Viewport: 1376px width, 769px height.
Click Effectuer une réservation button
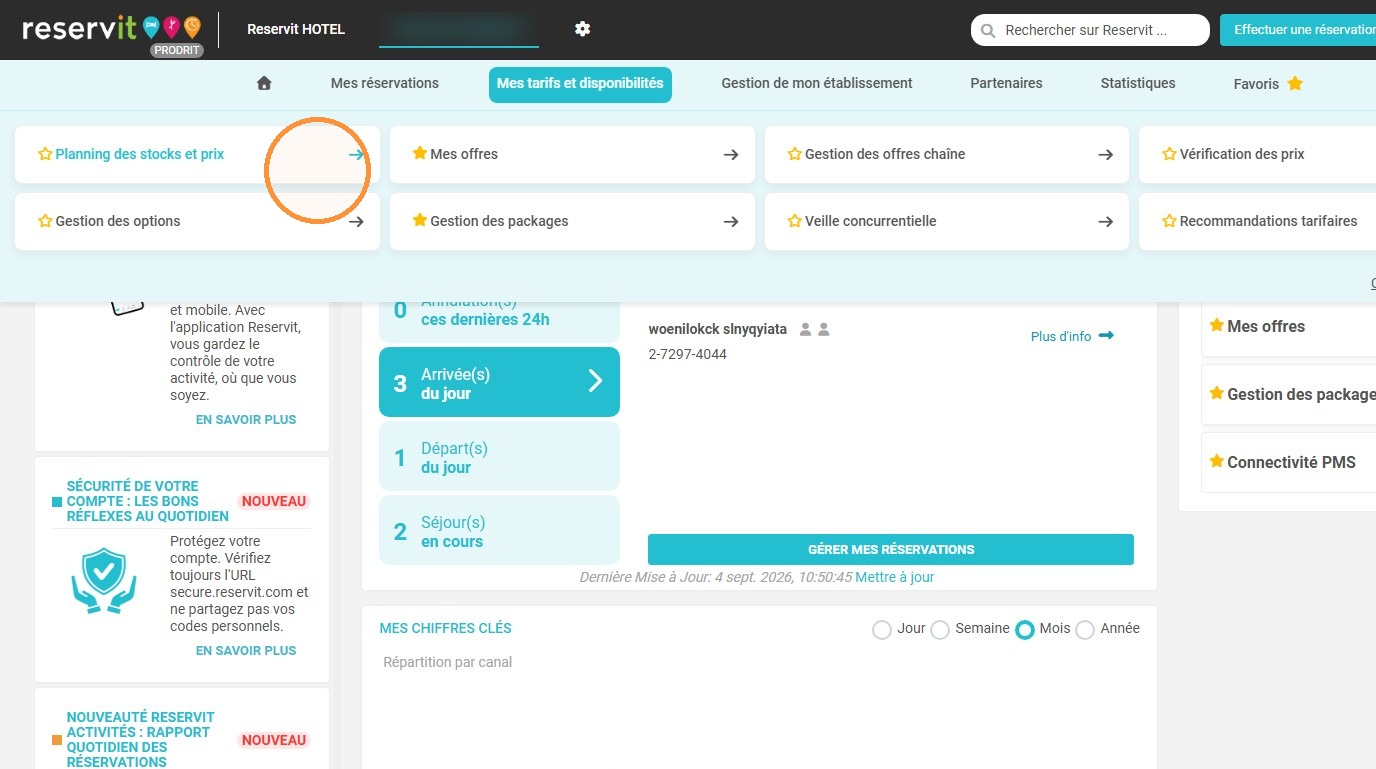[1298, 30]
